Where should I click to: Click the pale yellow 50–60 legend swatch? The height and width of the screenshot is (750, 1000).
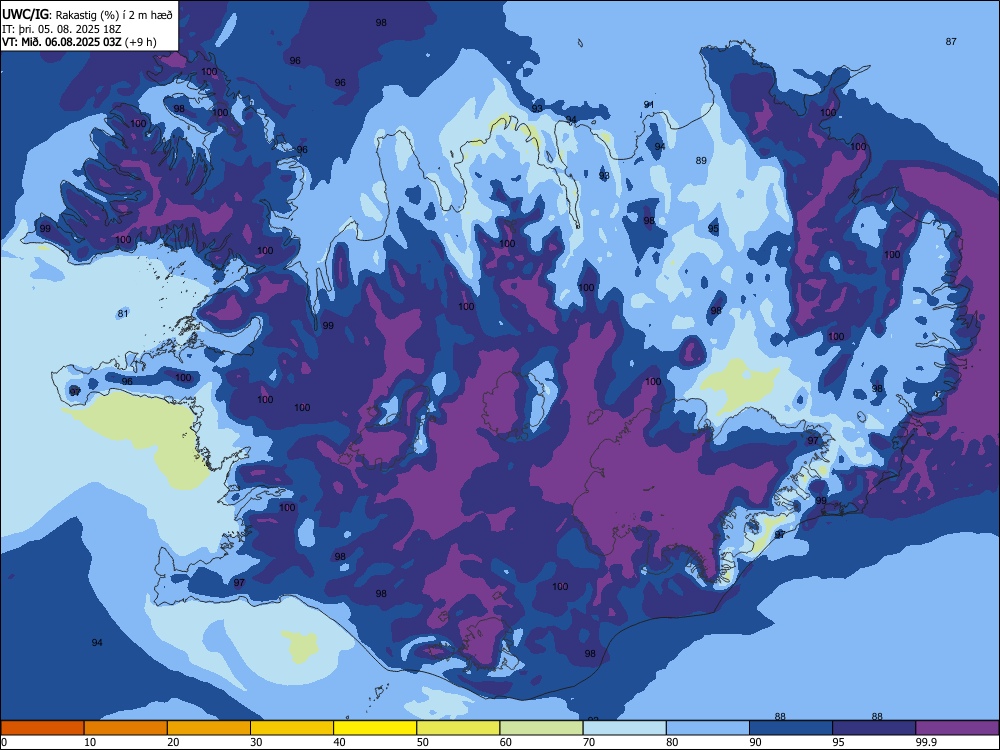click(458, 728)
